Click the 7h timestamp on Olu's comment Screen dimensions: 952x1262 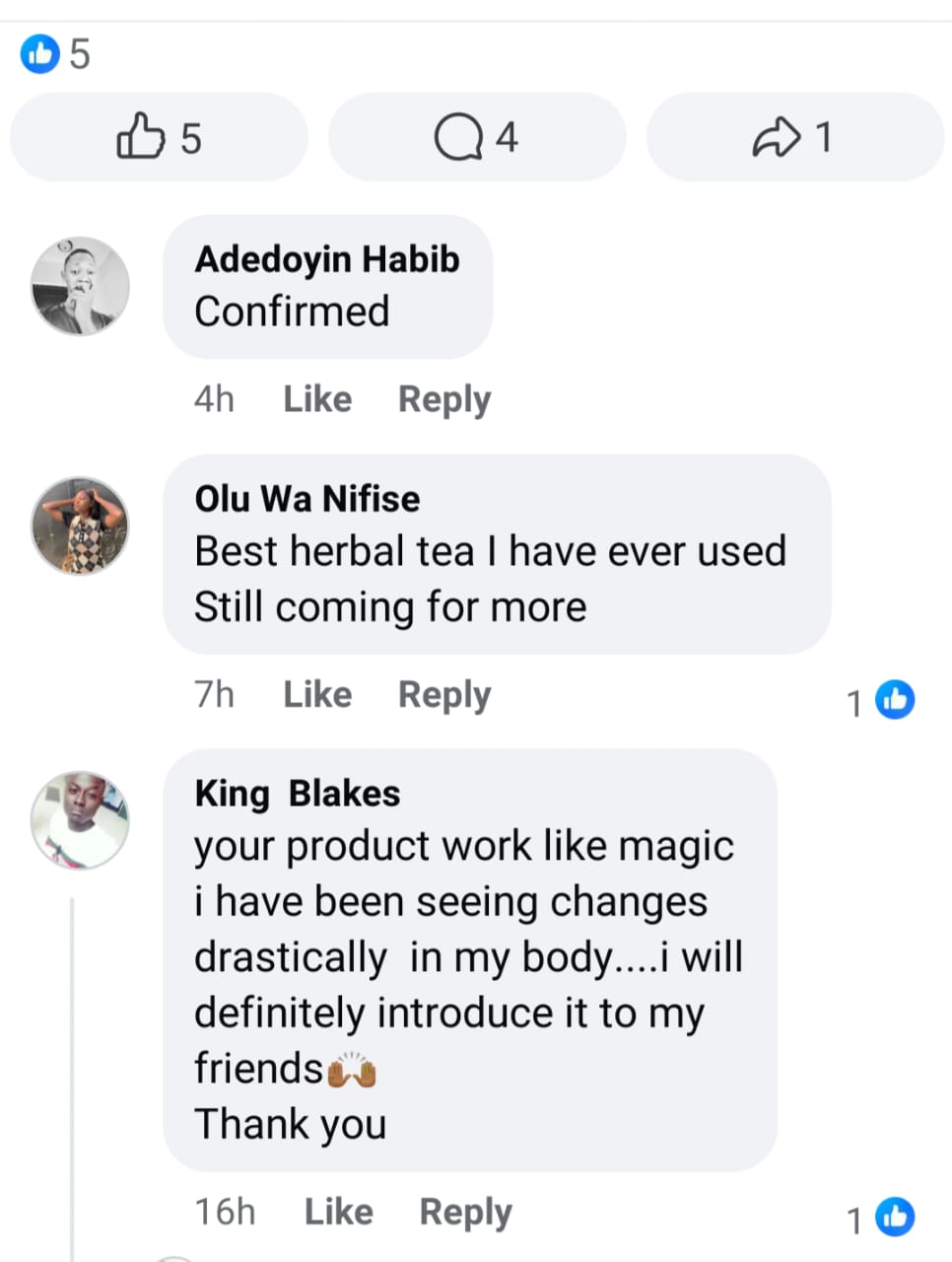(x=214, y=695)
